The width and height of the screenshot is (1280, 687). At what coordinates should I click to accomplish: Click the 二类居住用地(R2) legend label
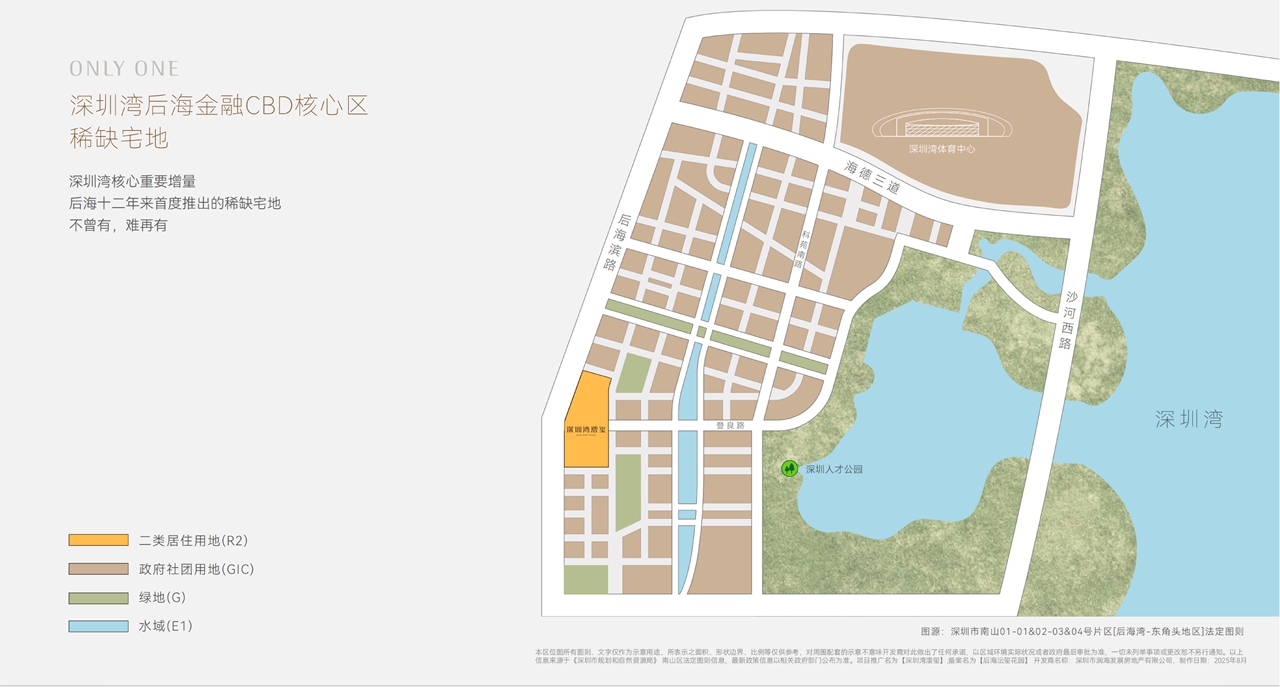(x=193, y=540)
